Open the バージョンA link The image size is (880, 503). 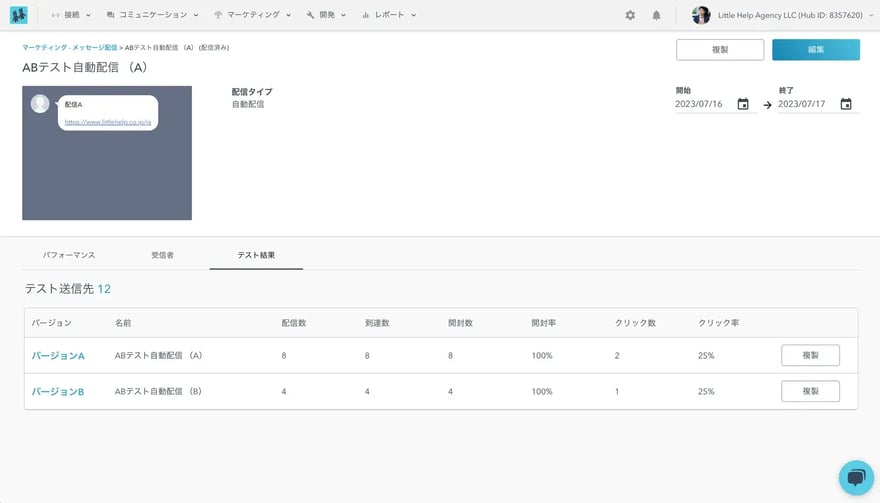[58, 356]
